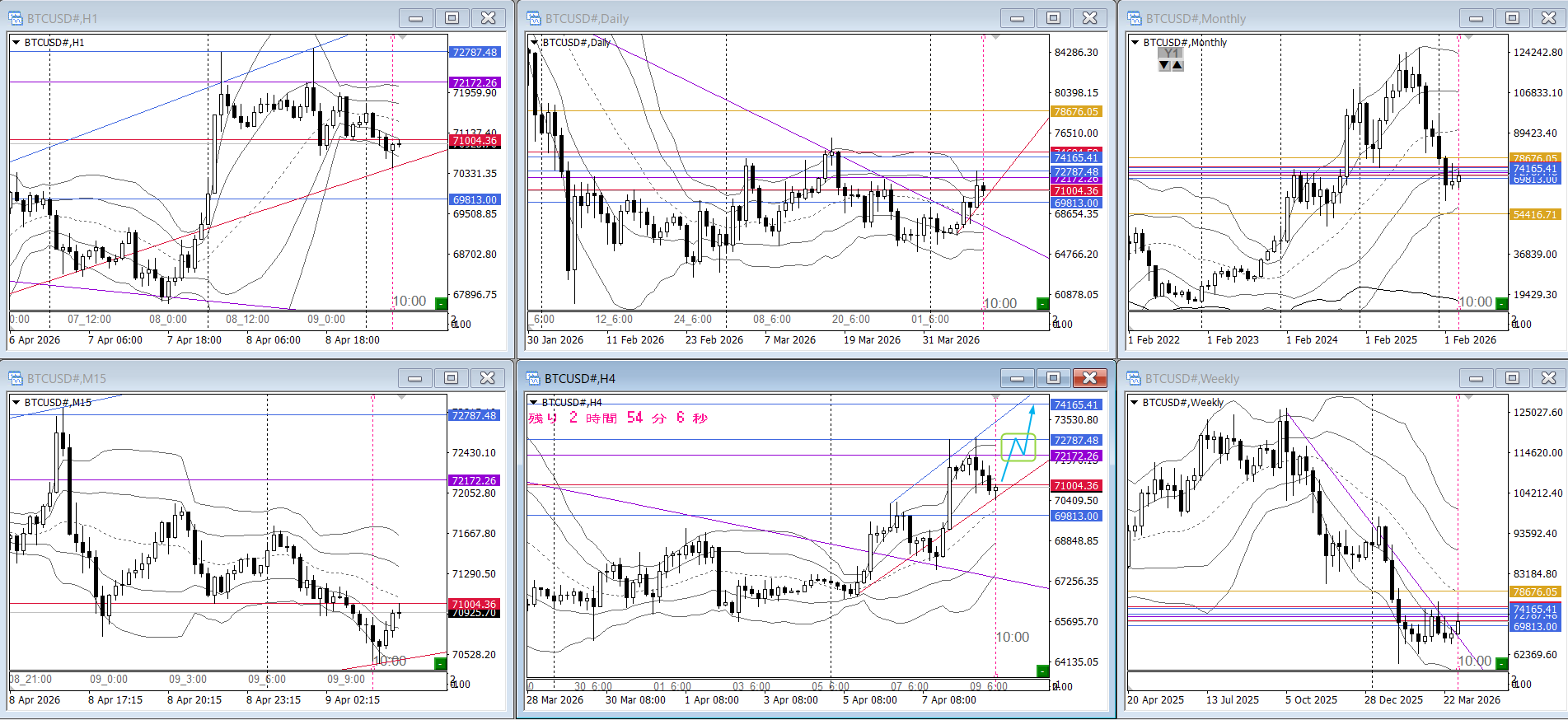1568x720 pixels.
Task: Click the chart icon in BTCUSD#,Weekly title bar
Action: tap(1135, 378)
